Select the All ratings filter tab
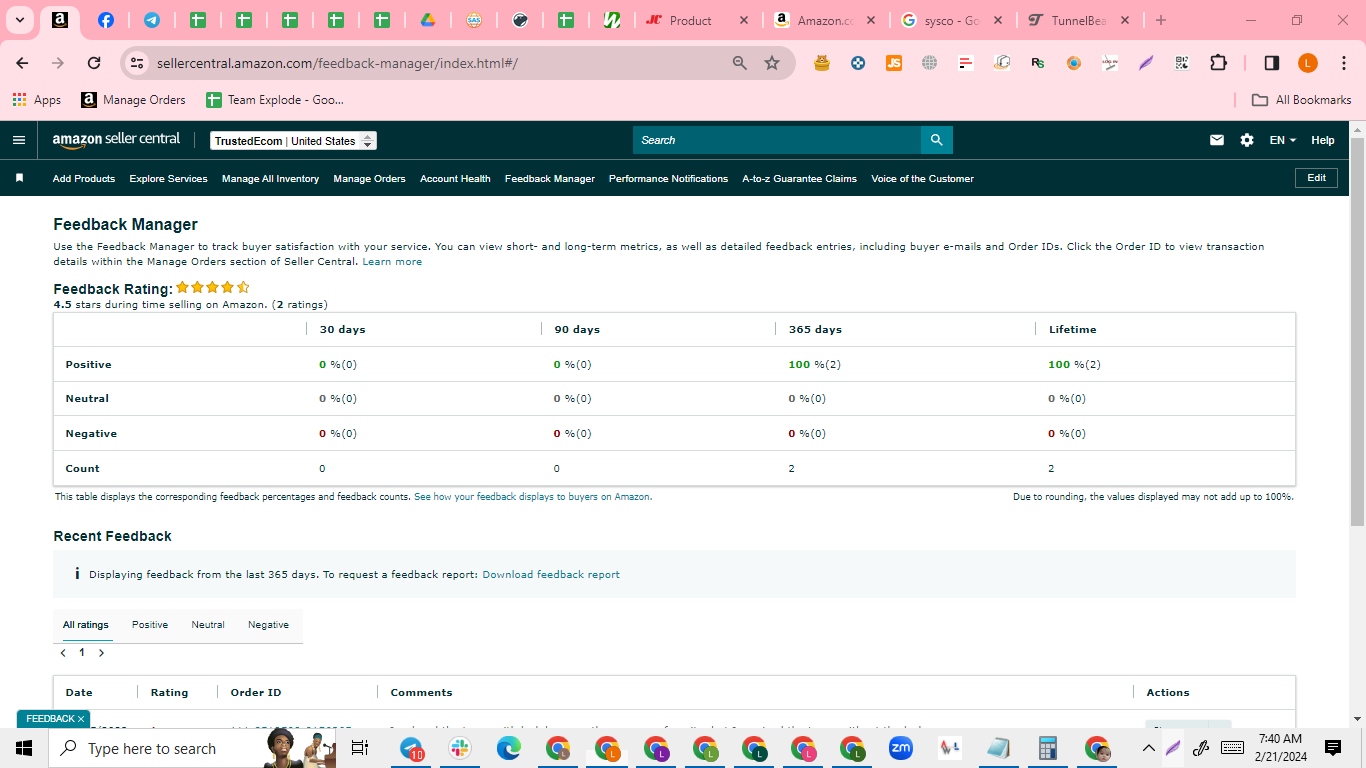The image size is (1366, 768). (86, 625)
